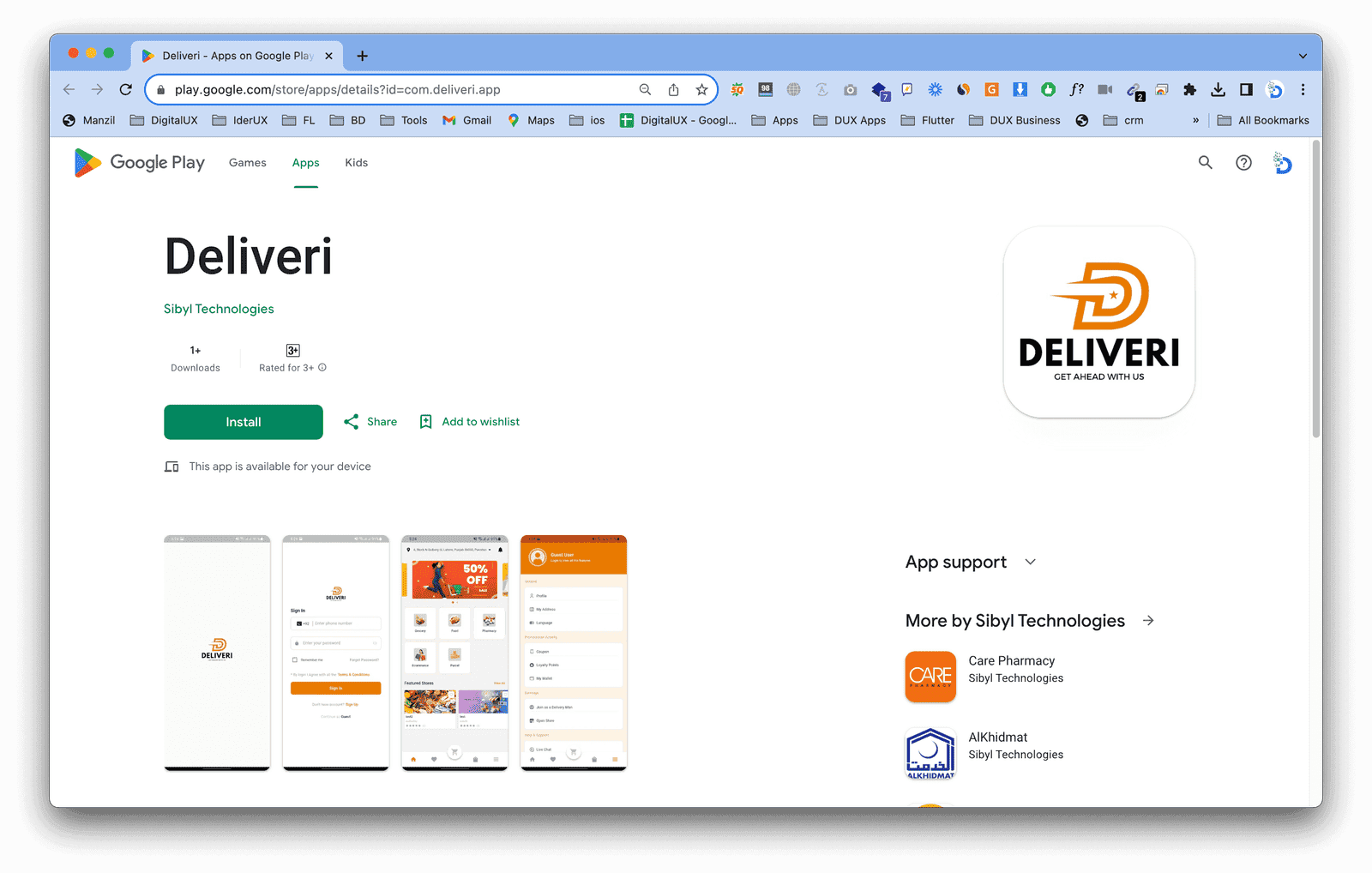This screenshot has height=873, width=1372.
Task: Expand the App support section
Action: click(x=1031, y=562)
